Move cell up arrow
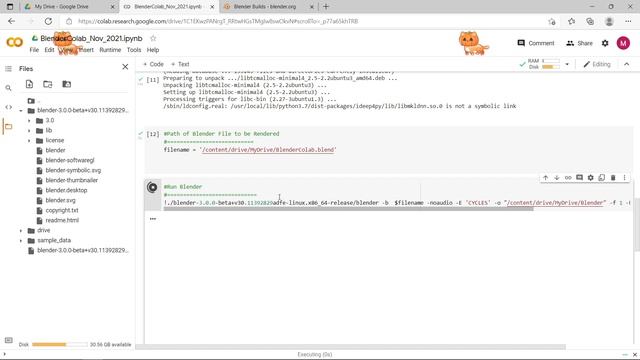This screenshot has width=640, height=360. coord(545,178)
